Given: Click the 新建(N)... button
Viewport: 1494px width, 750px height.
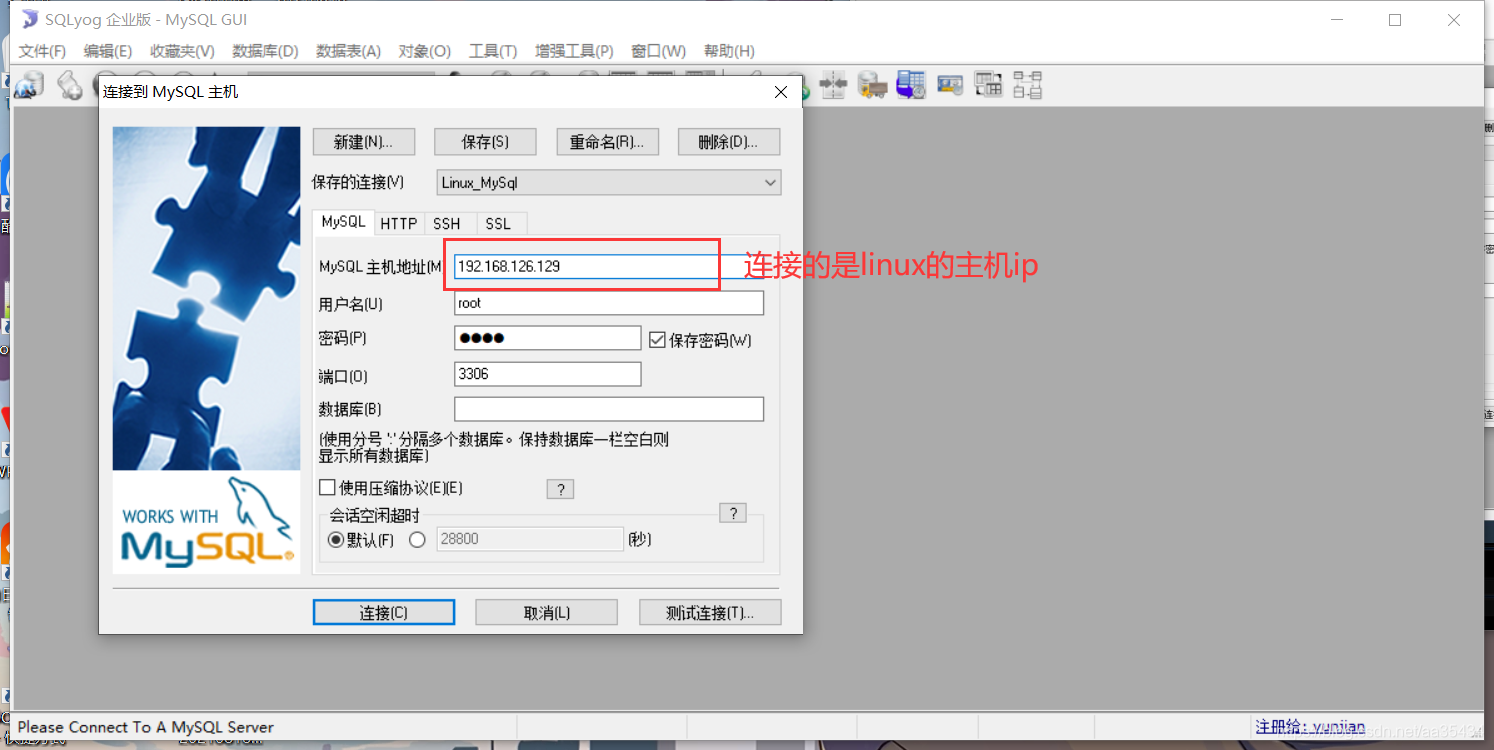Looking at the screenshot, I should (x=362, y=142).
